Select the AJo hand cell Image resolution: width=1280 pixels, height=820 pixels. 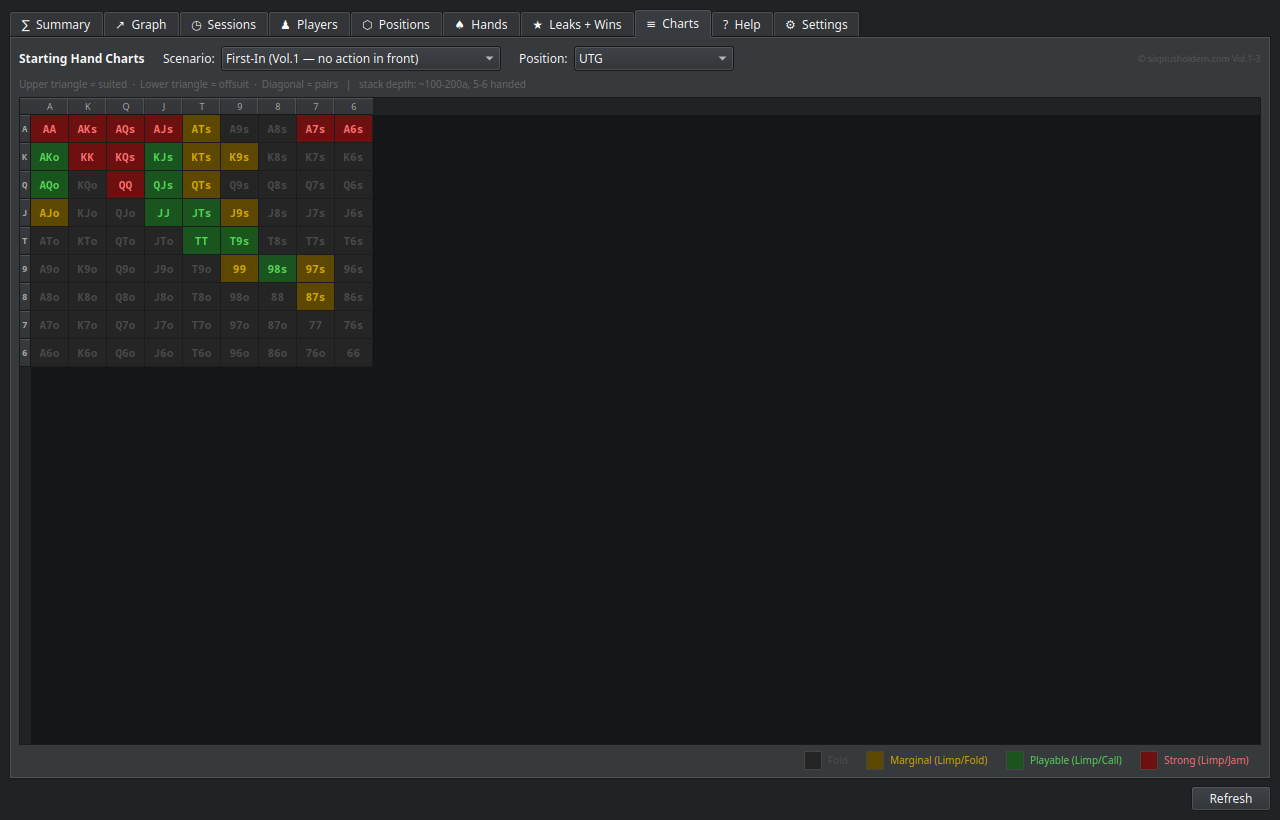(x=50, y=213)
